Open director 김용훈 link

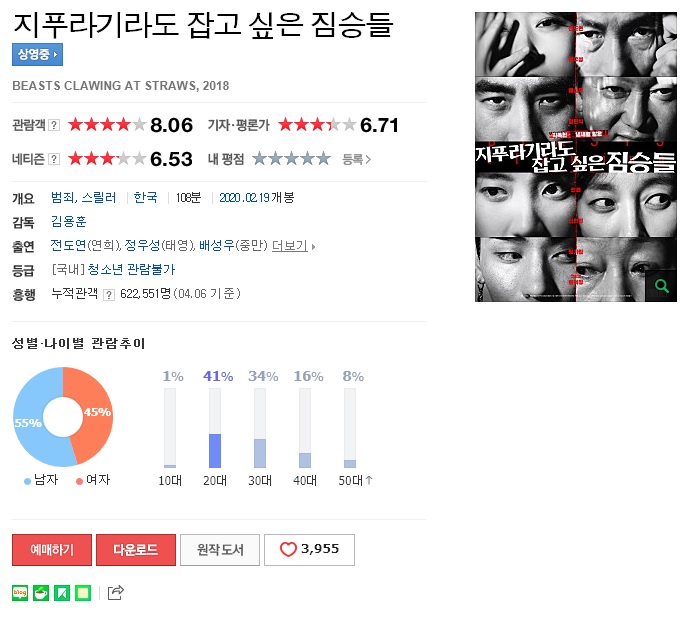[69, 221]
